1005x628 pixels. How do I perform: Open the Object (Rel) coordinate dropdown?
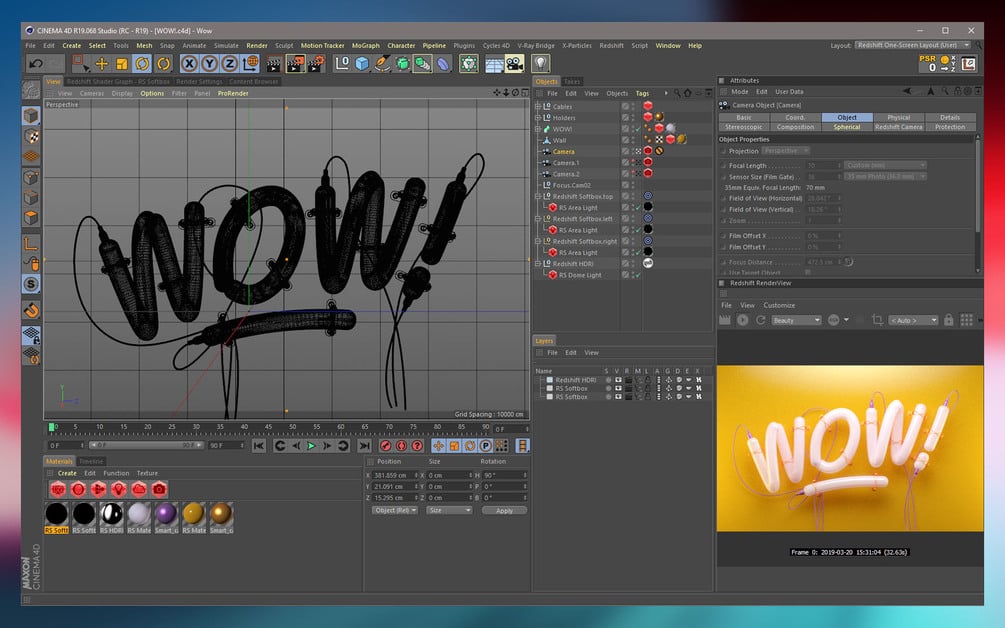coord(395,510)
